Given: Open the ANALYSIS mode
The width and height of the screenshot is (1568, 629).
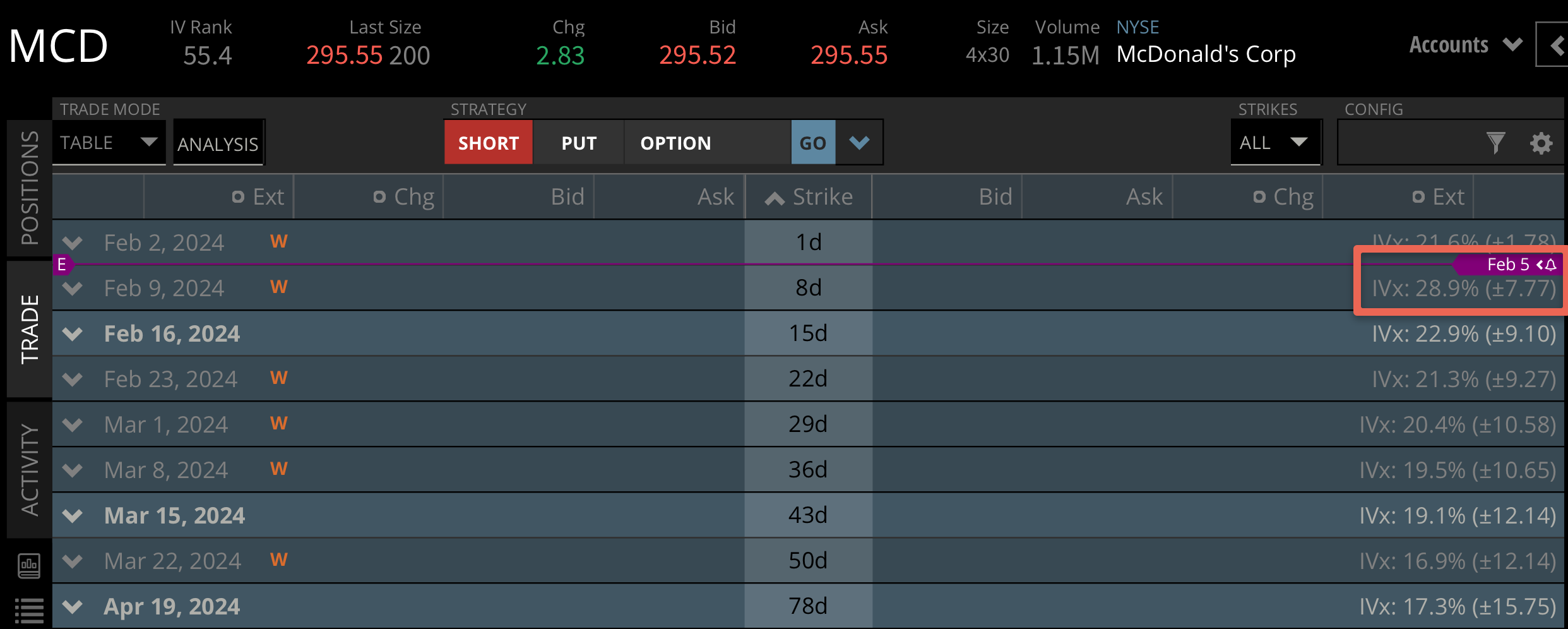Looking at the screenshot, I should 218,144.
